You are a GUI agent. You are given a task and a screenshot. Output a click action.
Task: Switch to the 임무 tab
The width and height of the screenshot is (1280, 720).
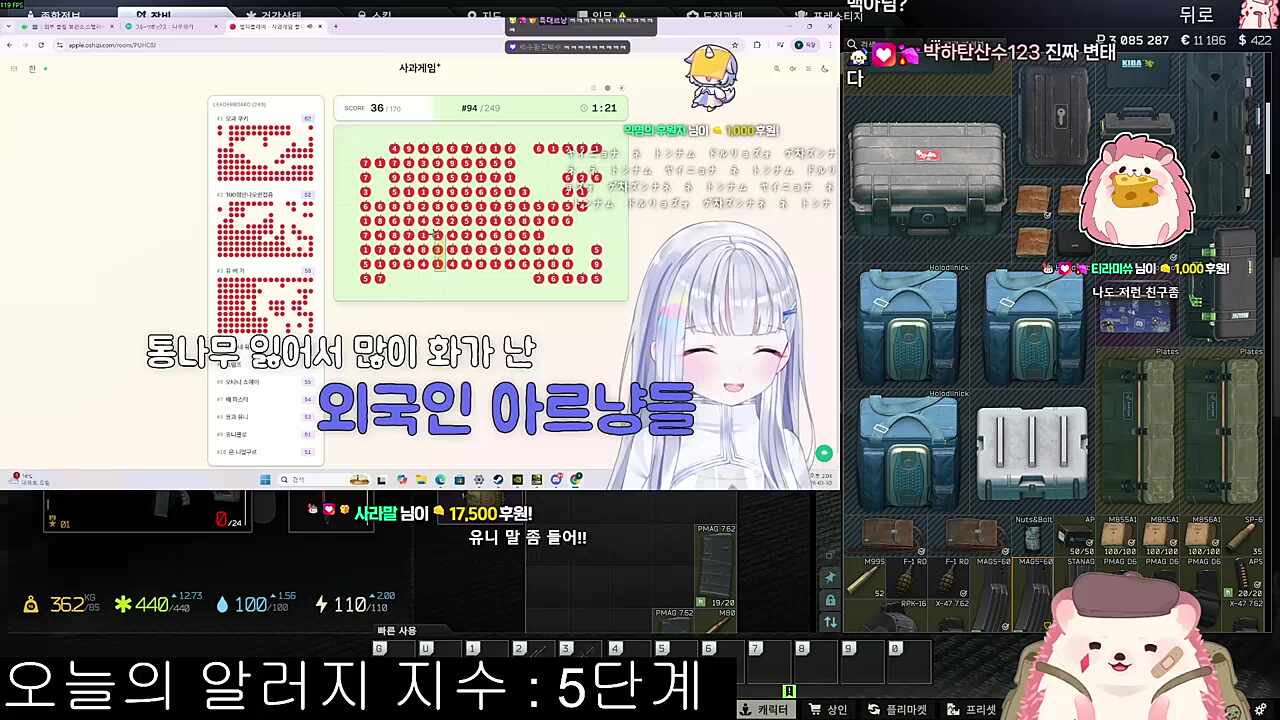pyautogui.click(x=602, y=16)
